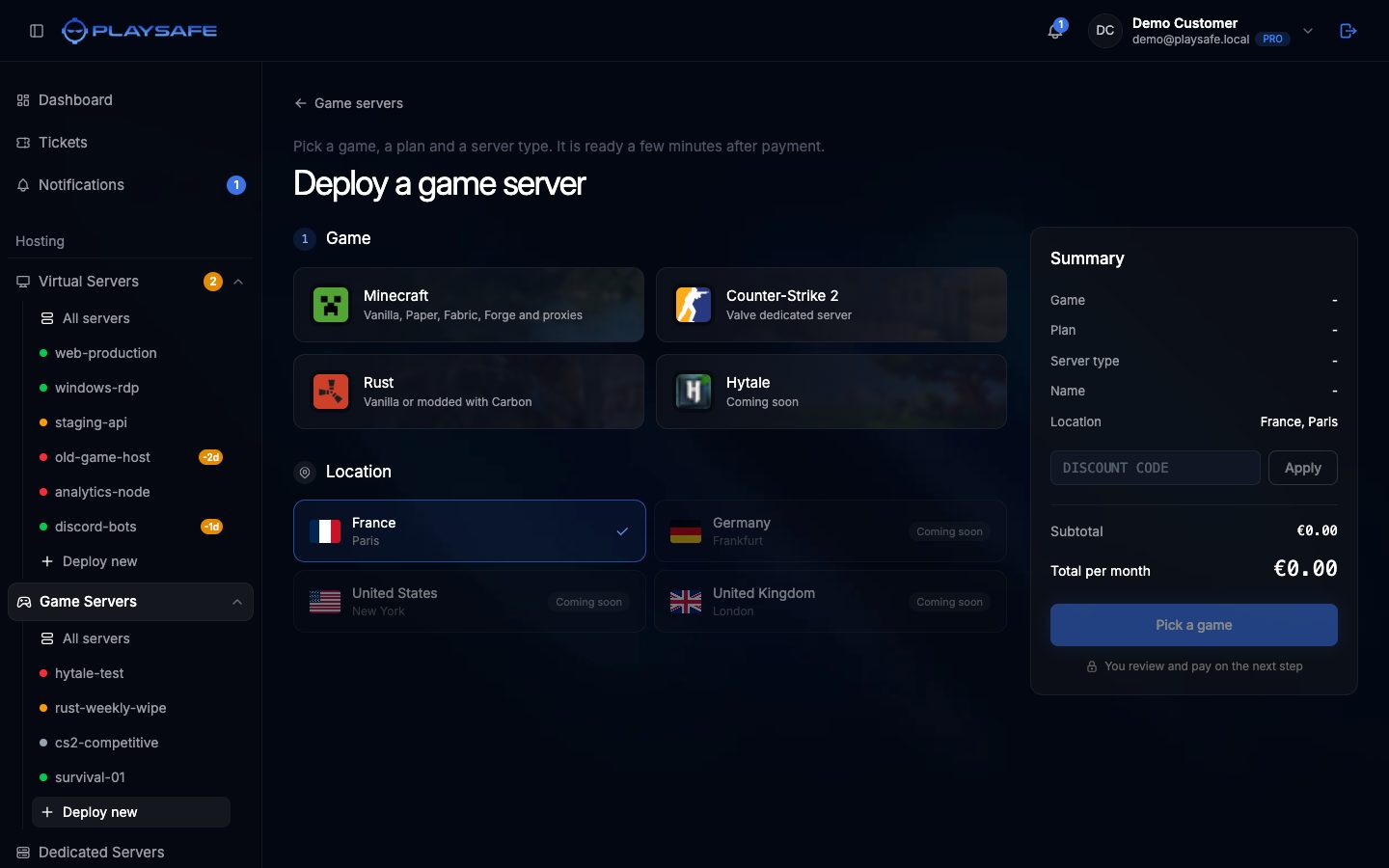
Task: Click the France flag icon
Action: coord(325,531)
